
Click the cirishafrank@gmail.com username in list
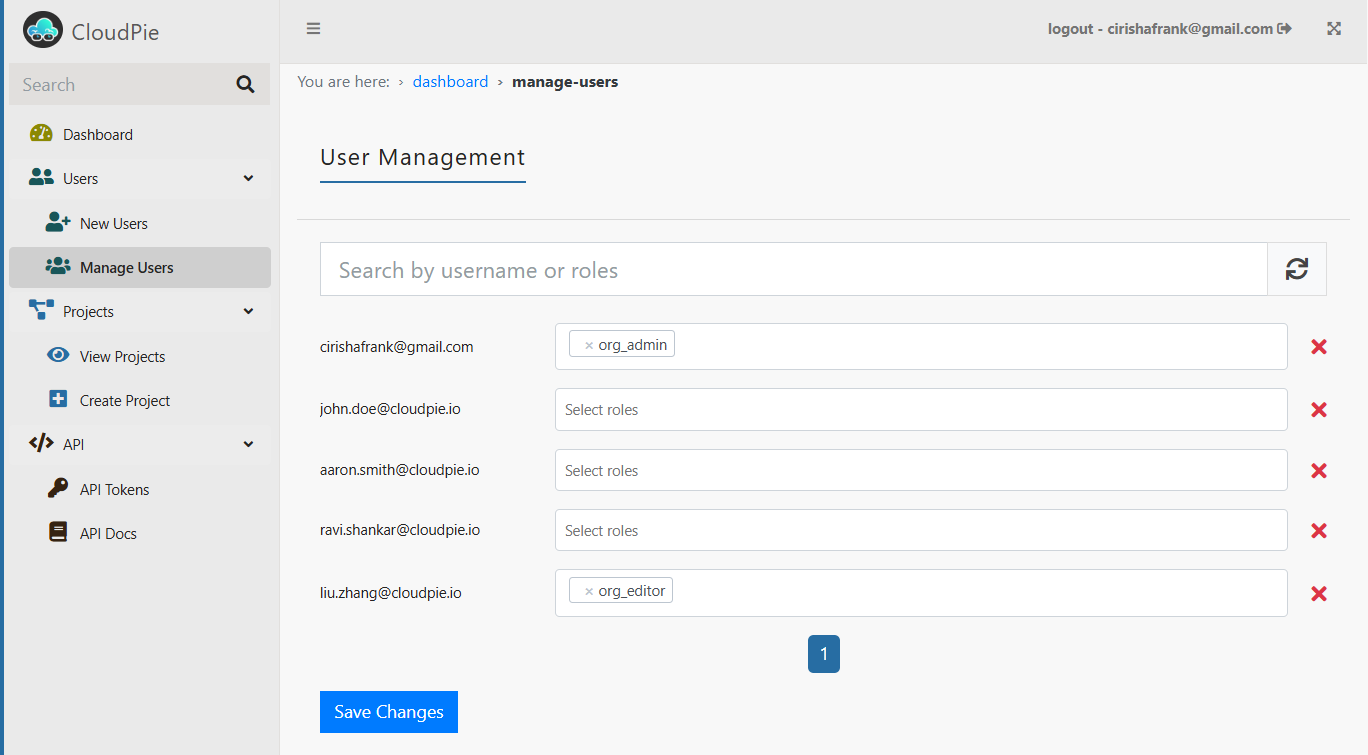397,347
